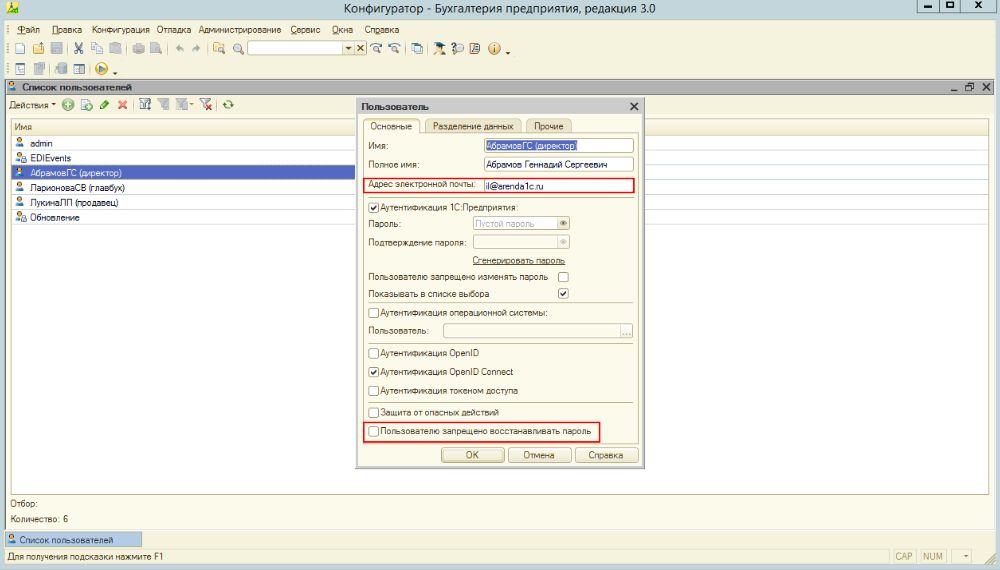The width and height of the screenshot is (1000, 570).
Task: Close the Пользователь dialog
Action: 634,106
